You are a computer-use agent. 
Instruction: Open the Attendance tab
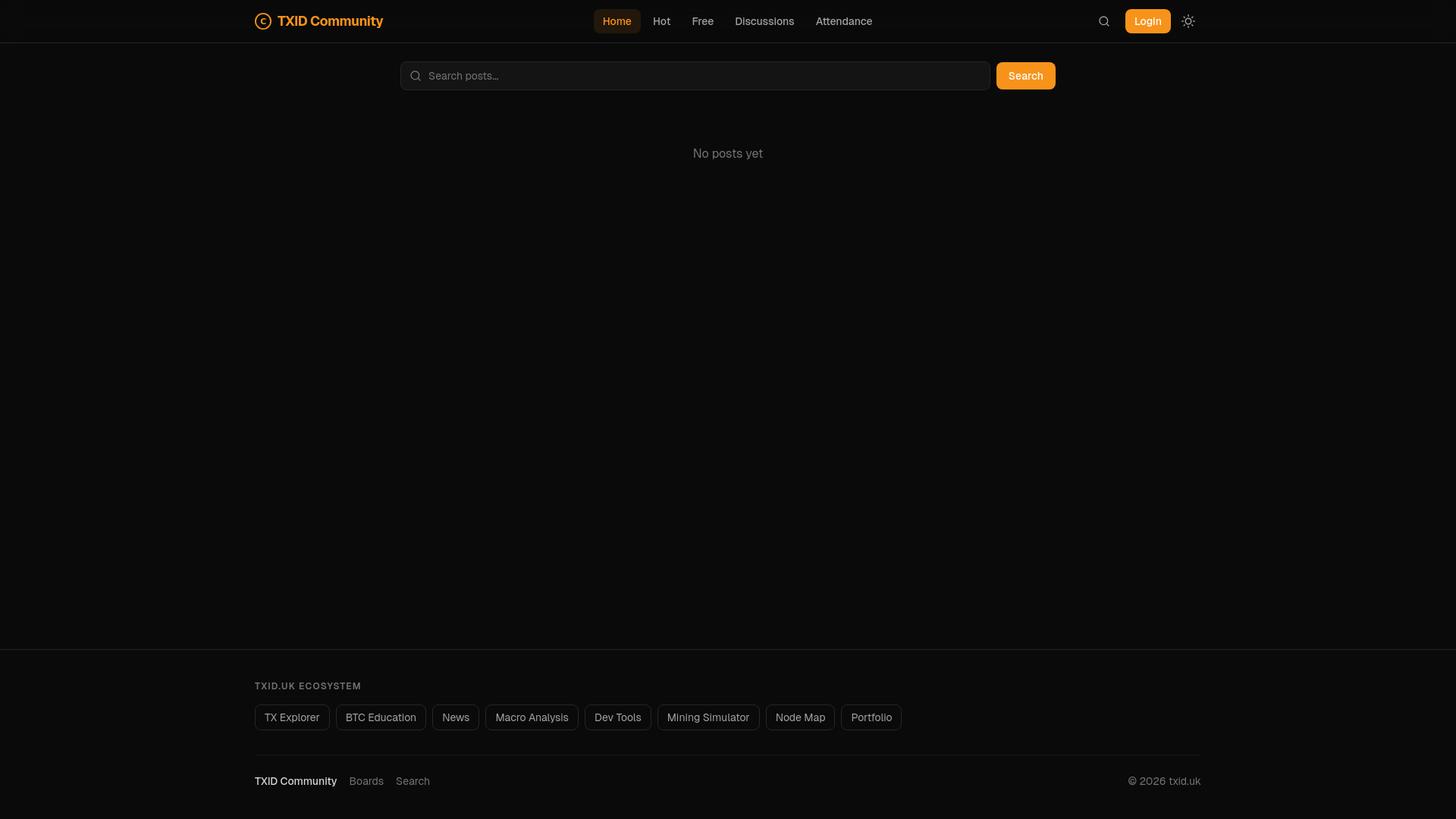(x=844, y=21)
